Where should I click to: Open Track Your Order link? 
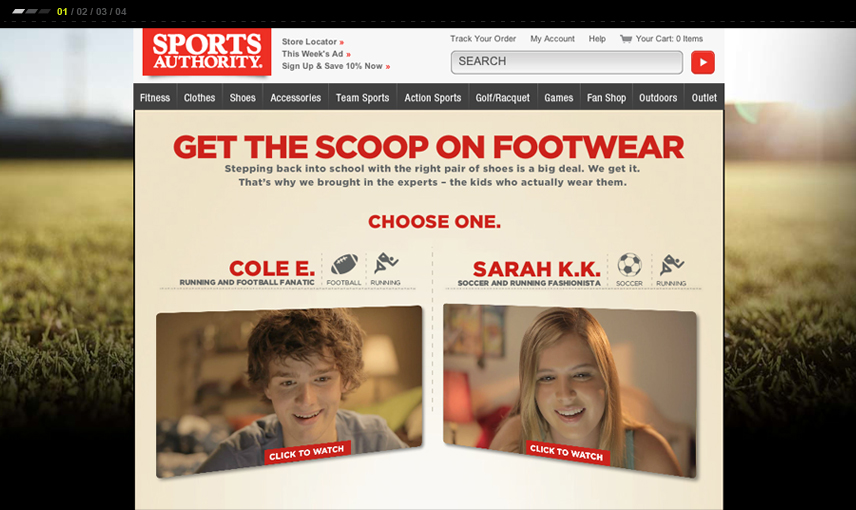(x=483, y=39)
